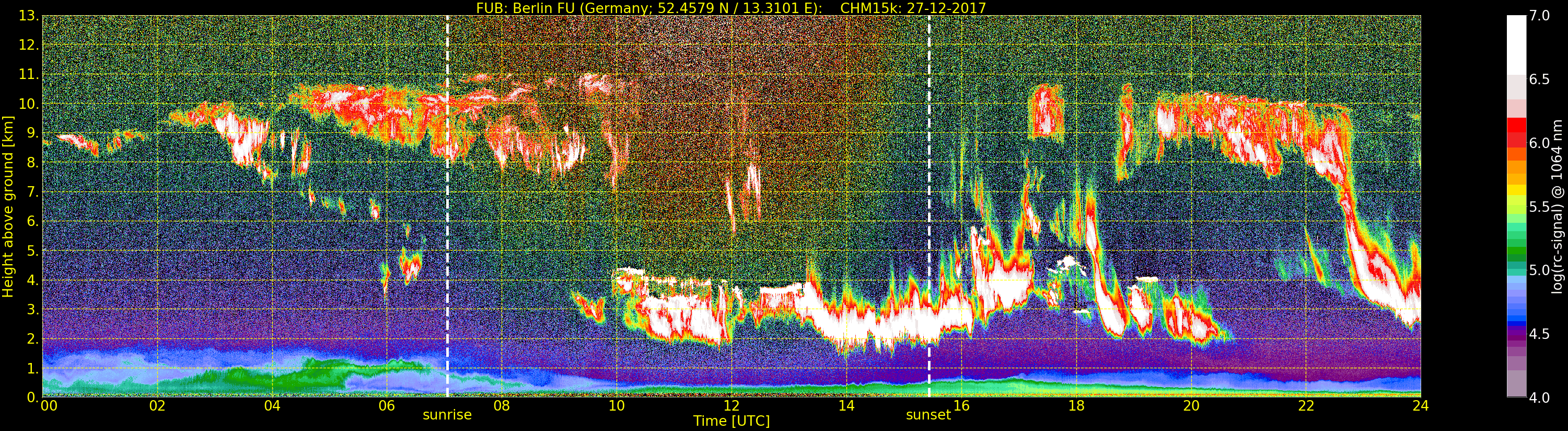Click the colorbar '5.0' value label
Screen dimensions: 1568x431
coord(1539,270)
